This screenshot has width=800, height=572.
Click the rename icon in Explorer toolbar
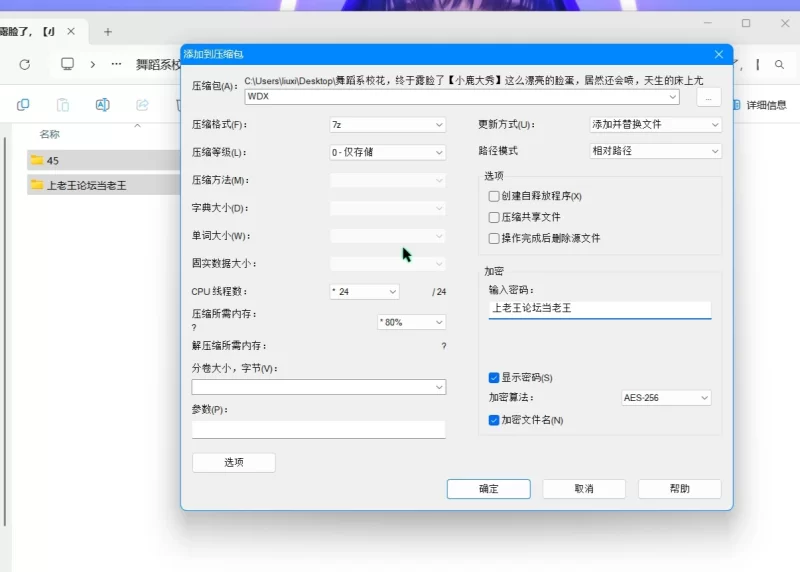coord(102,105)
